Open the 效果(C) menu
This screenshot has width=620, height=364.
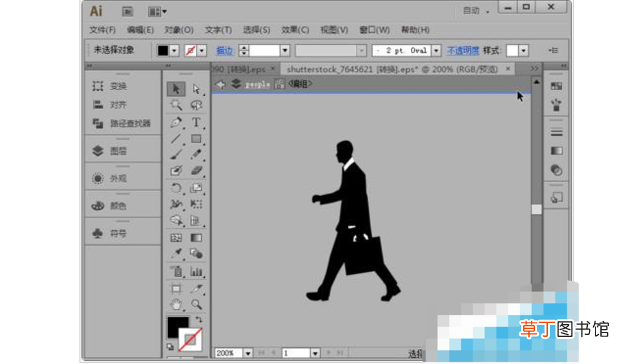295,30
